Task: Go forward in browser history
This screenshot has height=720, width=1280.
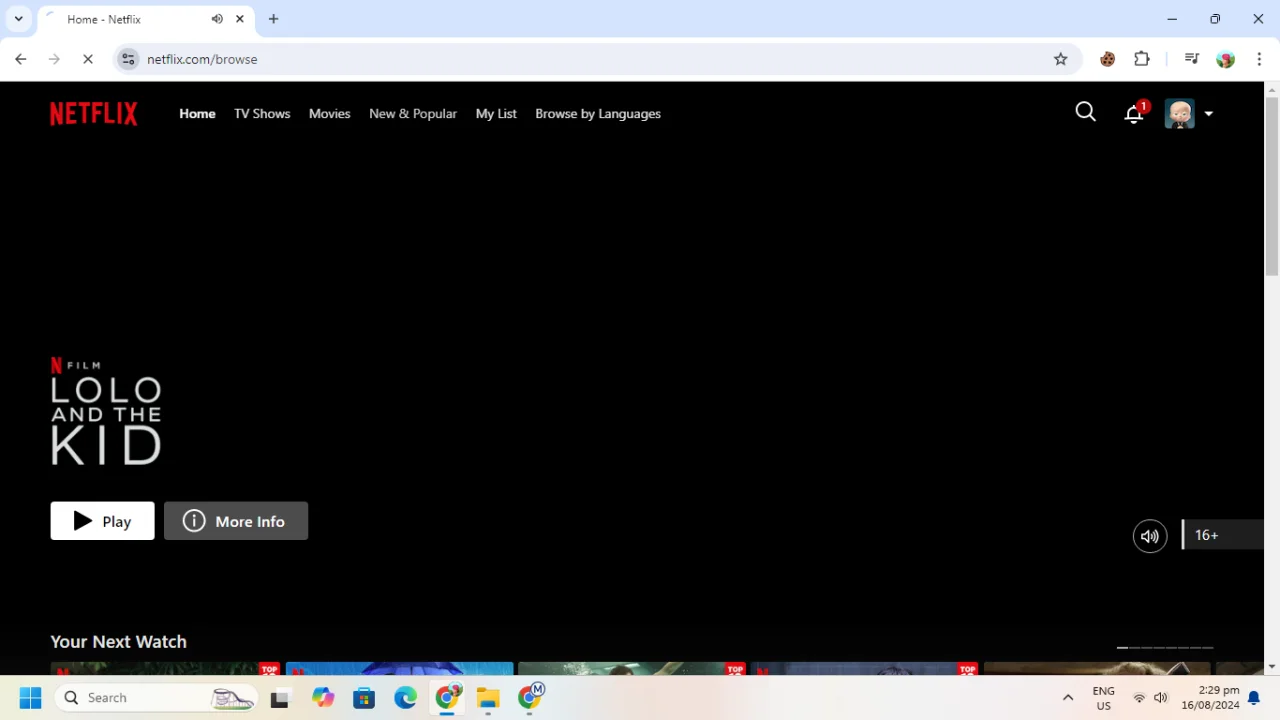Action: (54, 59)
